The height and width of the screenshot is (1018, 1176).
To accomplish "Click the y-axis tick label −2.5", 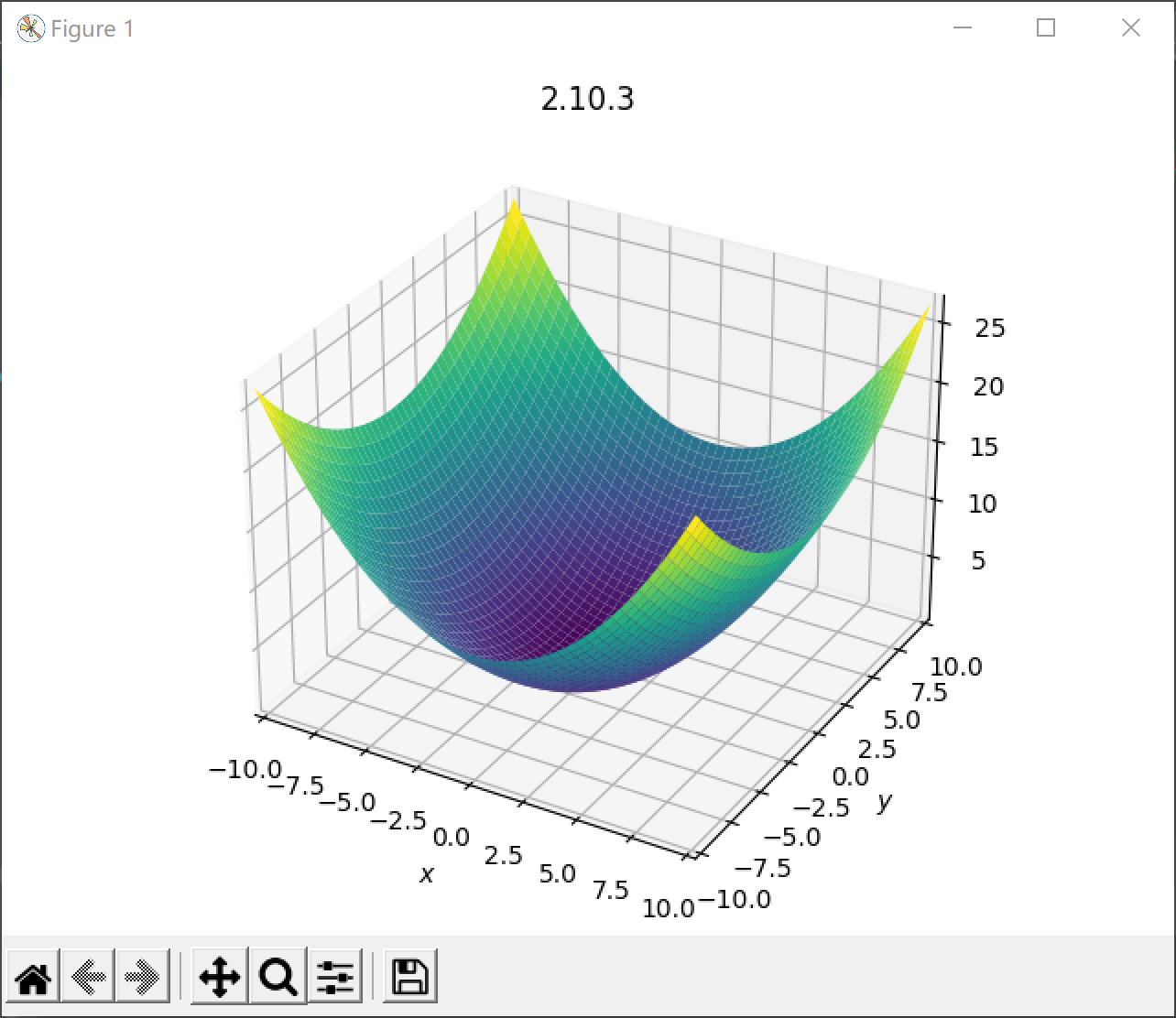I will [821, 807].
